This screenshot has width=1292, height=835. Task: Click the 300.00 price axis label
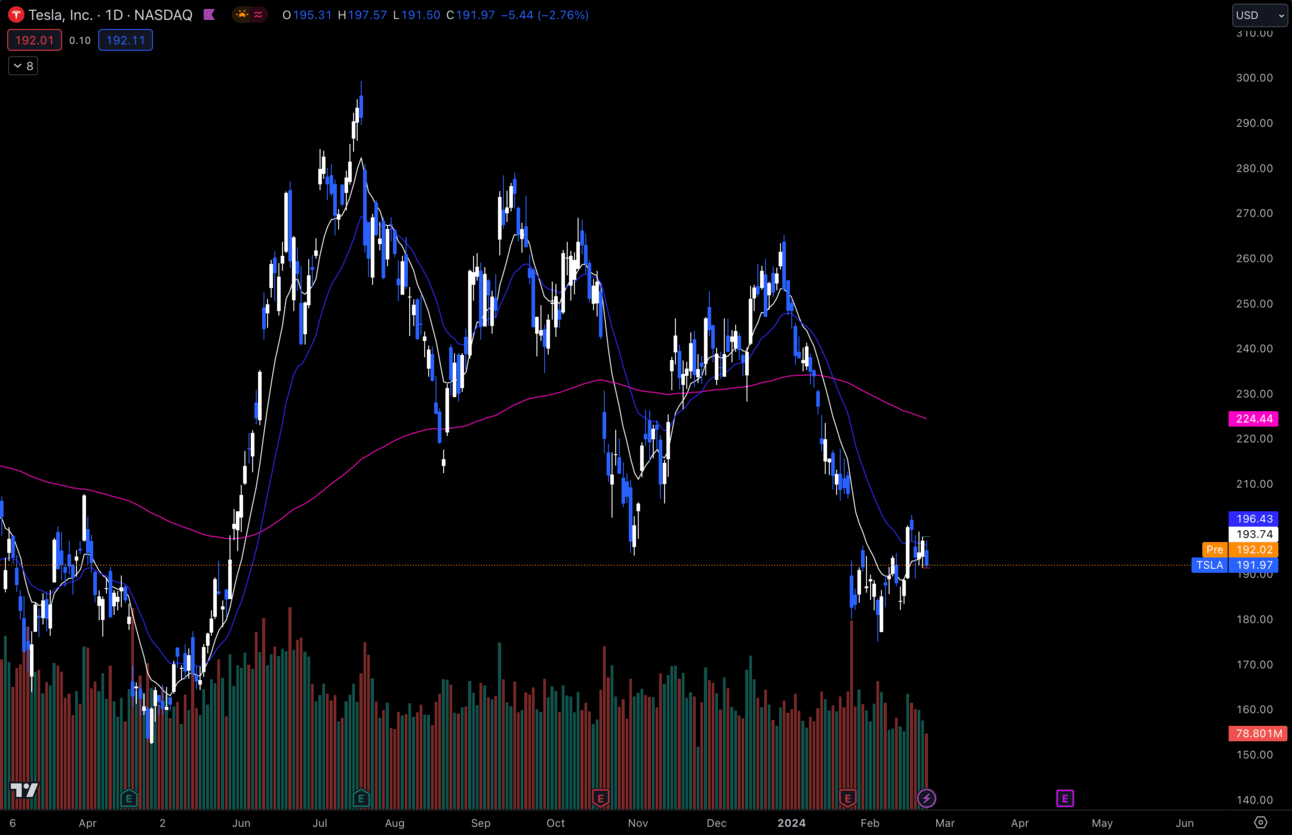(x=1254, y=78)
